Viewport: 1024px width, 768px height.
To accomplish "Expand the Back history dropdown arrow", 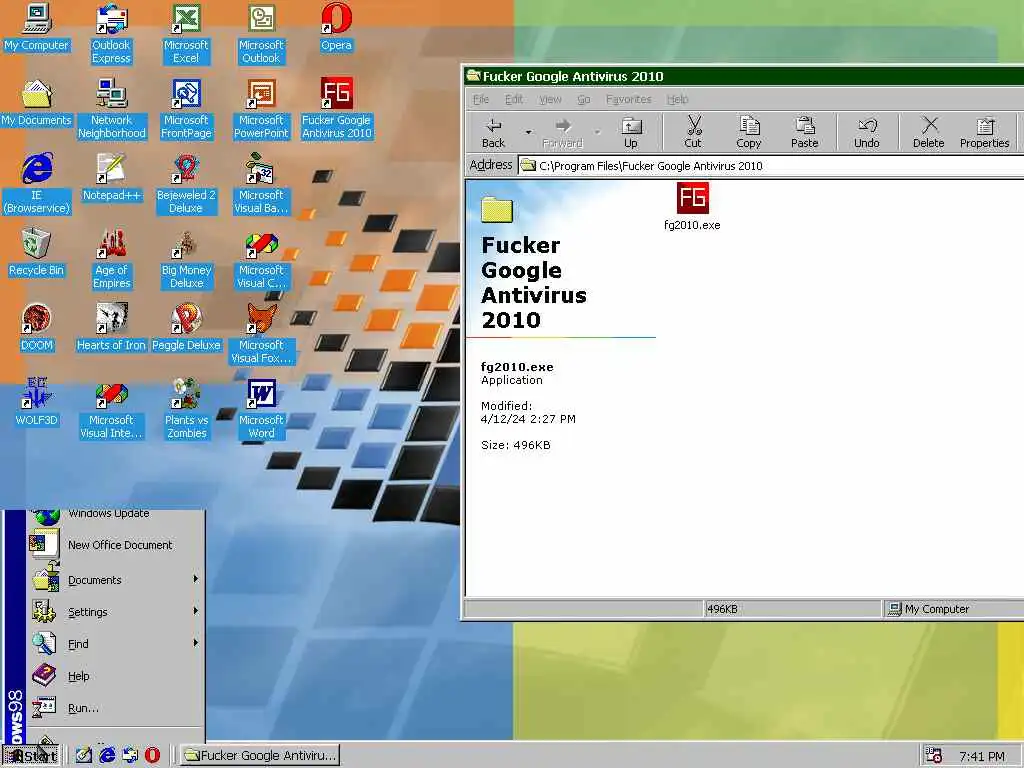I will 528,133.
